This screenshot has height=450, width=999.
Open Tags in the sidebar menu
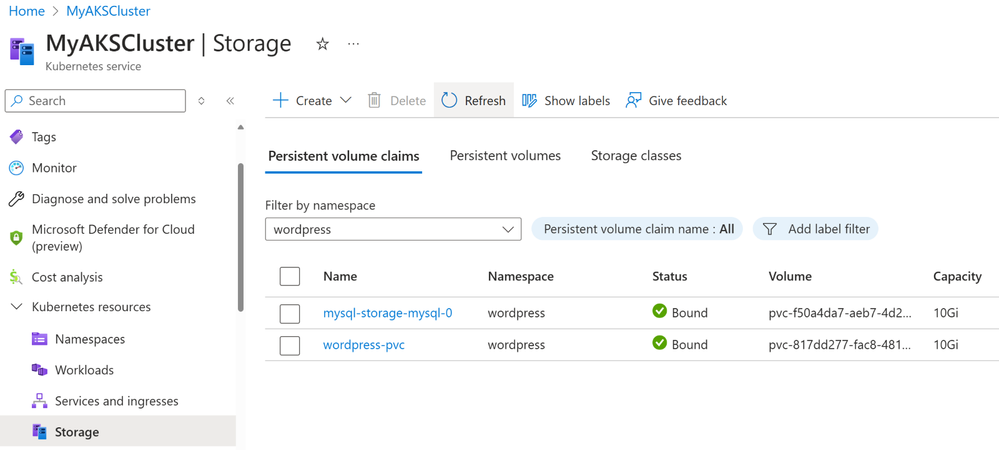click(44, 137)
